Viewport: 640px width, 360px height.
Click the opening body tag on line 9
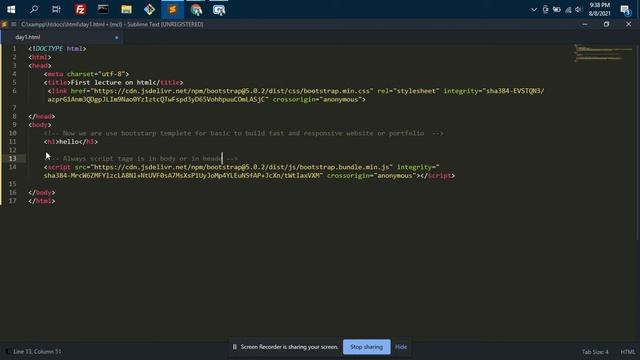tap(40, 125)
